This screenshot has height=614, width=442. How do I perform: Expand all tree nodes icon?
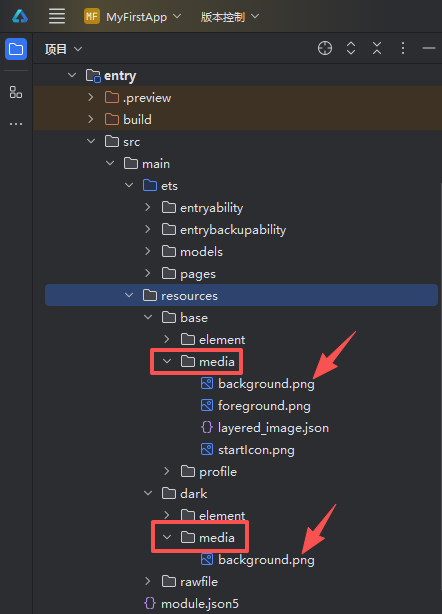(x=351, y=48)
